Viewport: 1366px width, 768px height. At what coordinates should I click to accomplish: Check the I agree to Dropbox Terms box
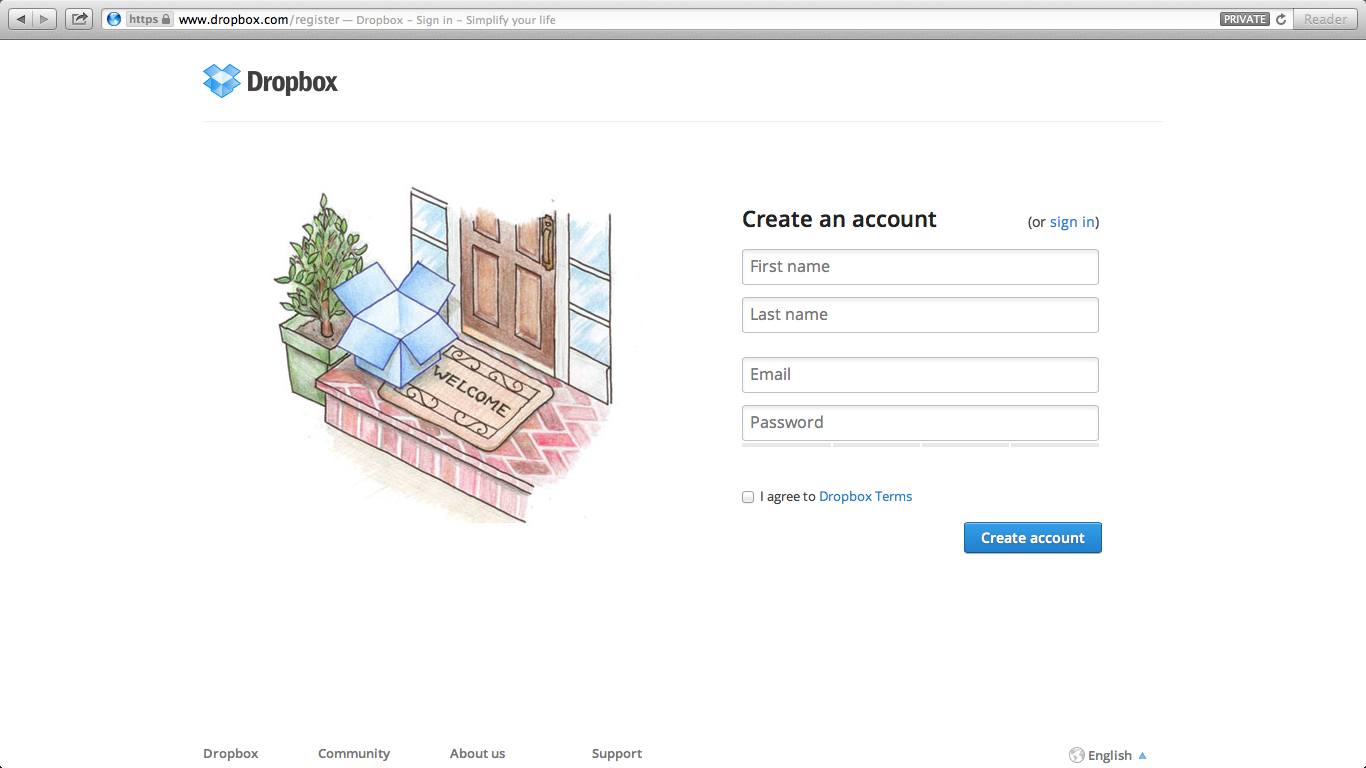(748, 497)
